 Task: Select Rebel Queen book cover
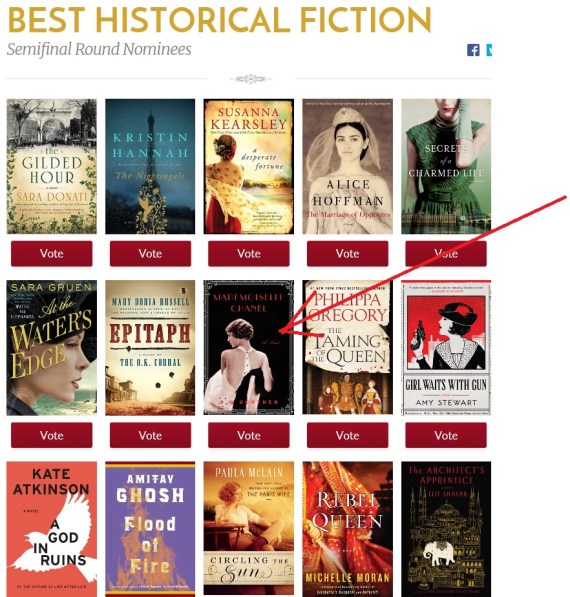(x=347, y=528)
